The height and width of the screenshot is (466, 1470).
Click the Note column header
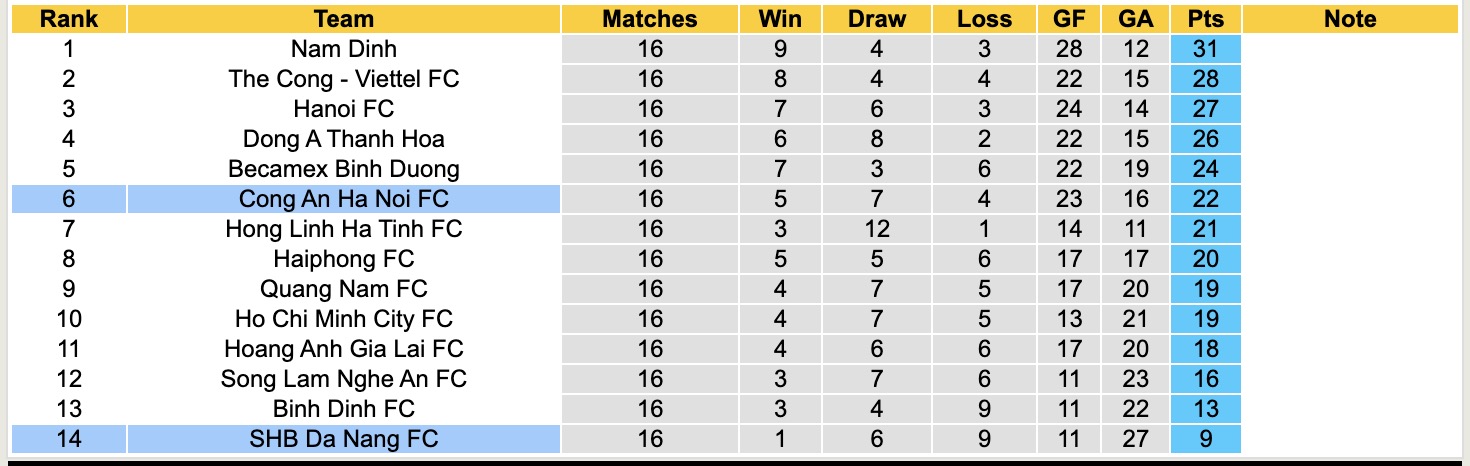coord(1350,19)
